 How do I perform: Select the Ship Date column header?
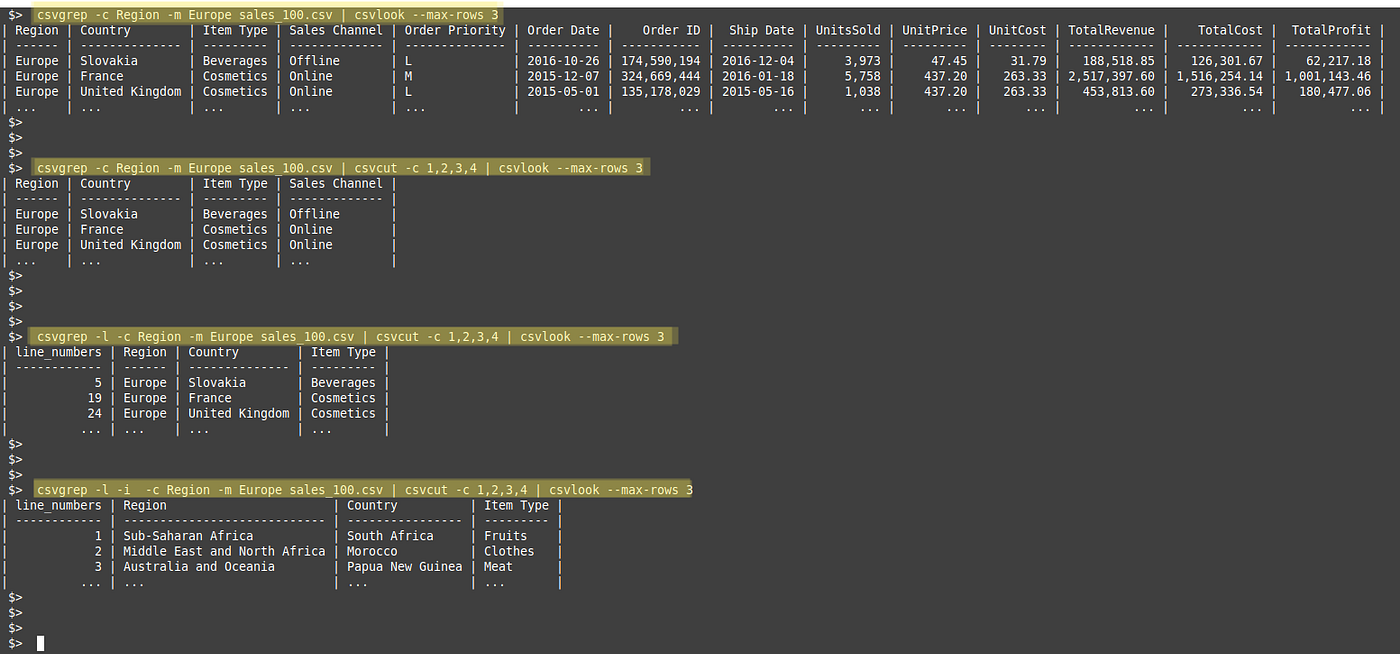click(761, 30)
